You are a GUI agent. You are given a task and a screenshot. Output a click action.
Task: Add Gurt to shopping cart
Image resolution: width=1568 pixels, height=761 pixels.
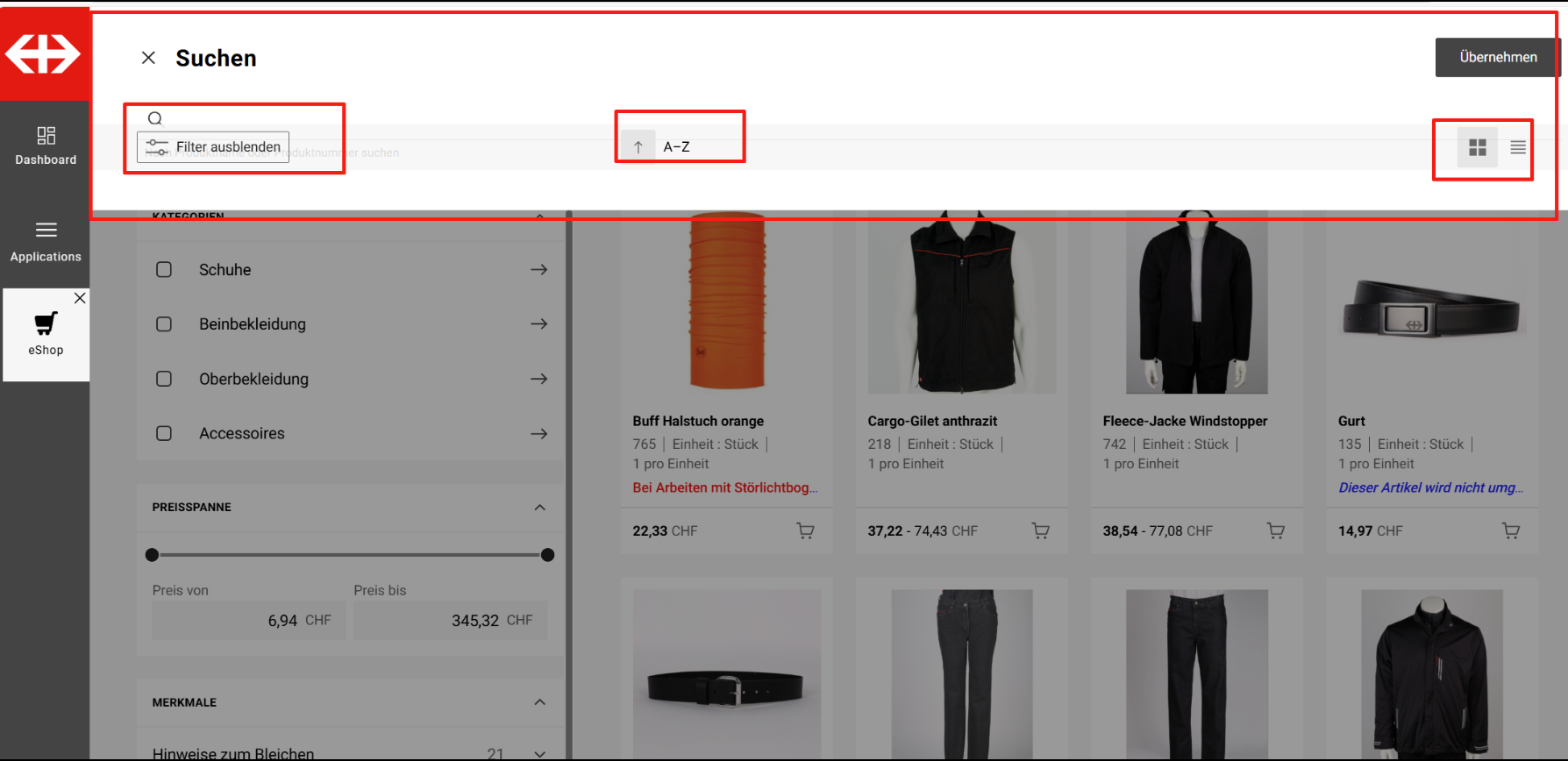(1510, 530)
